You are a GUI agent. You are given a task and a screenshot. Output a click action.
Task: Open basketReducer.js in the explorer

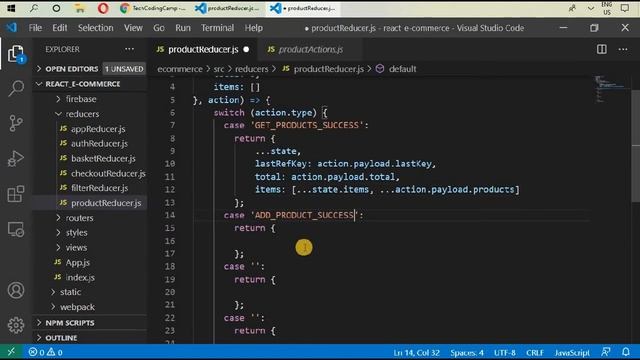(x=103, y=158)
